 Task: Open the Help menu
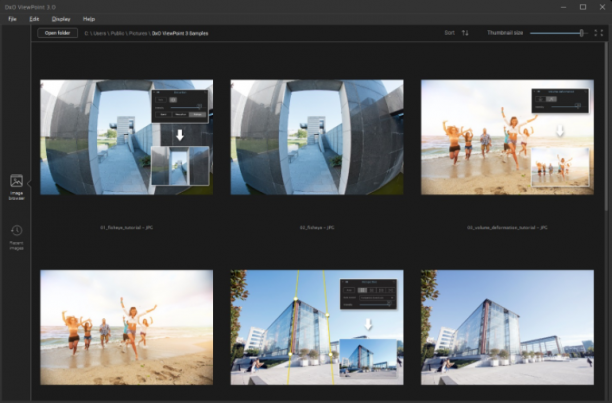pyautogui.click(x=89, y=19)
